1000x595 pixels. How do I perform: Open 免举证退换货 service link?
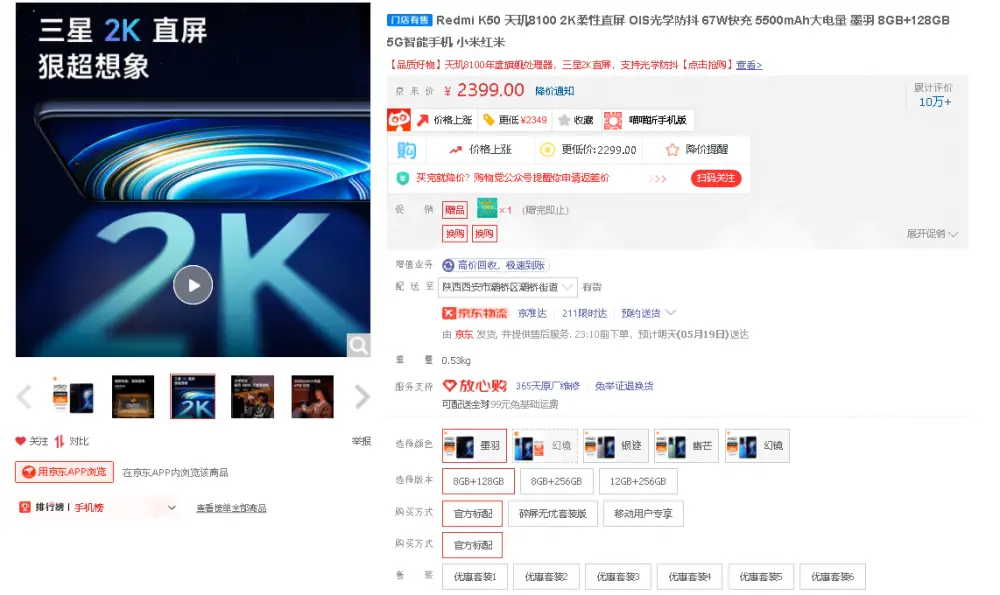(x=624, y=386)
